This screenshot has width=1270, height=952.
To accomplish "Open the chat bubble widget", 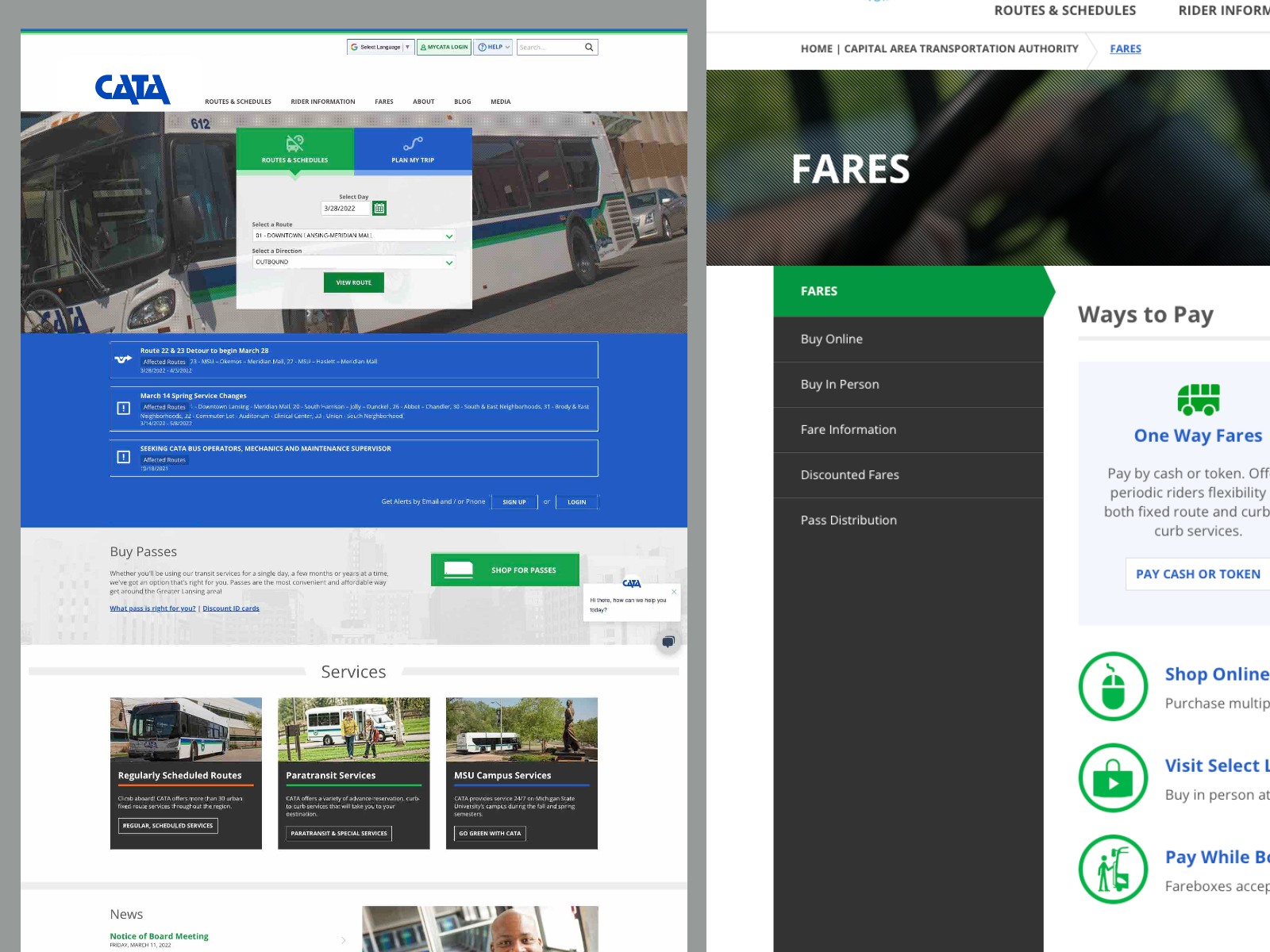I will 668,642.
